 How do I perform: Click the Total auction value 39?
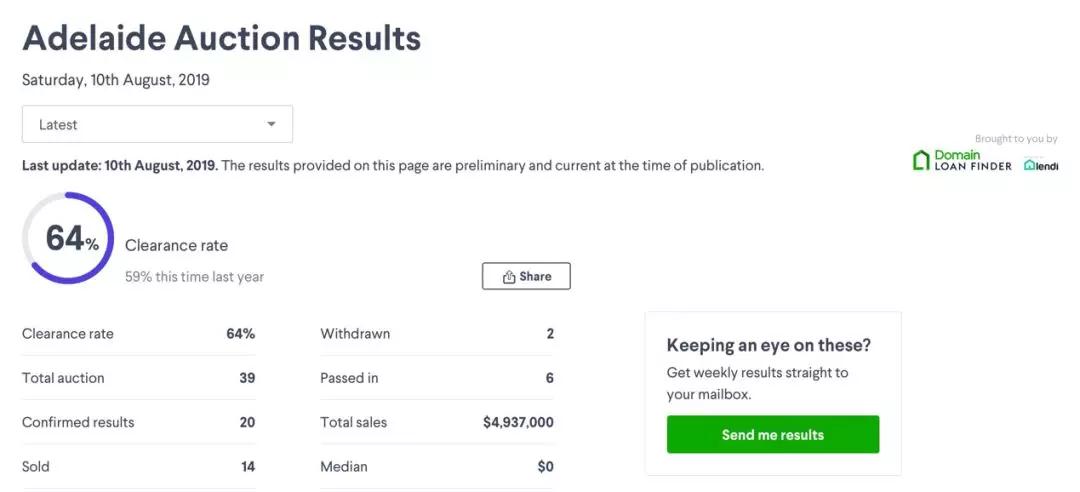pos(247,378)
